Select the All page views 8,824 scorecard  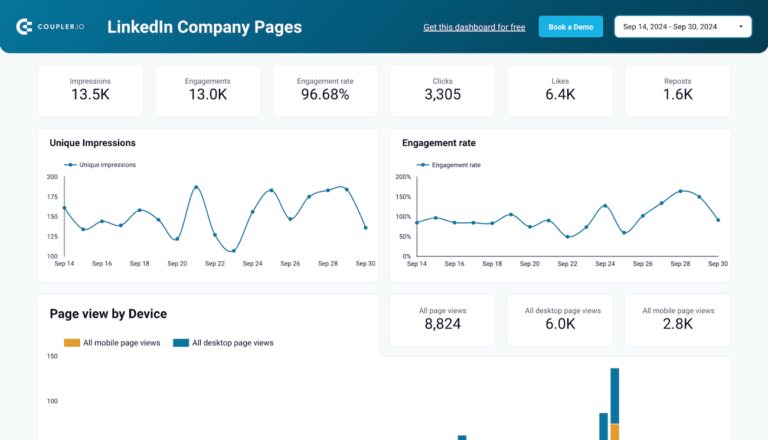pos(443,320)
